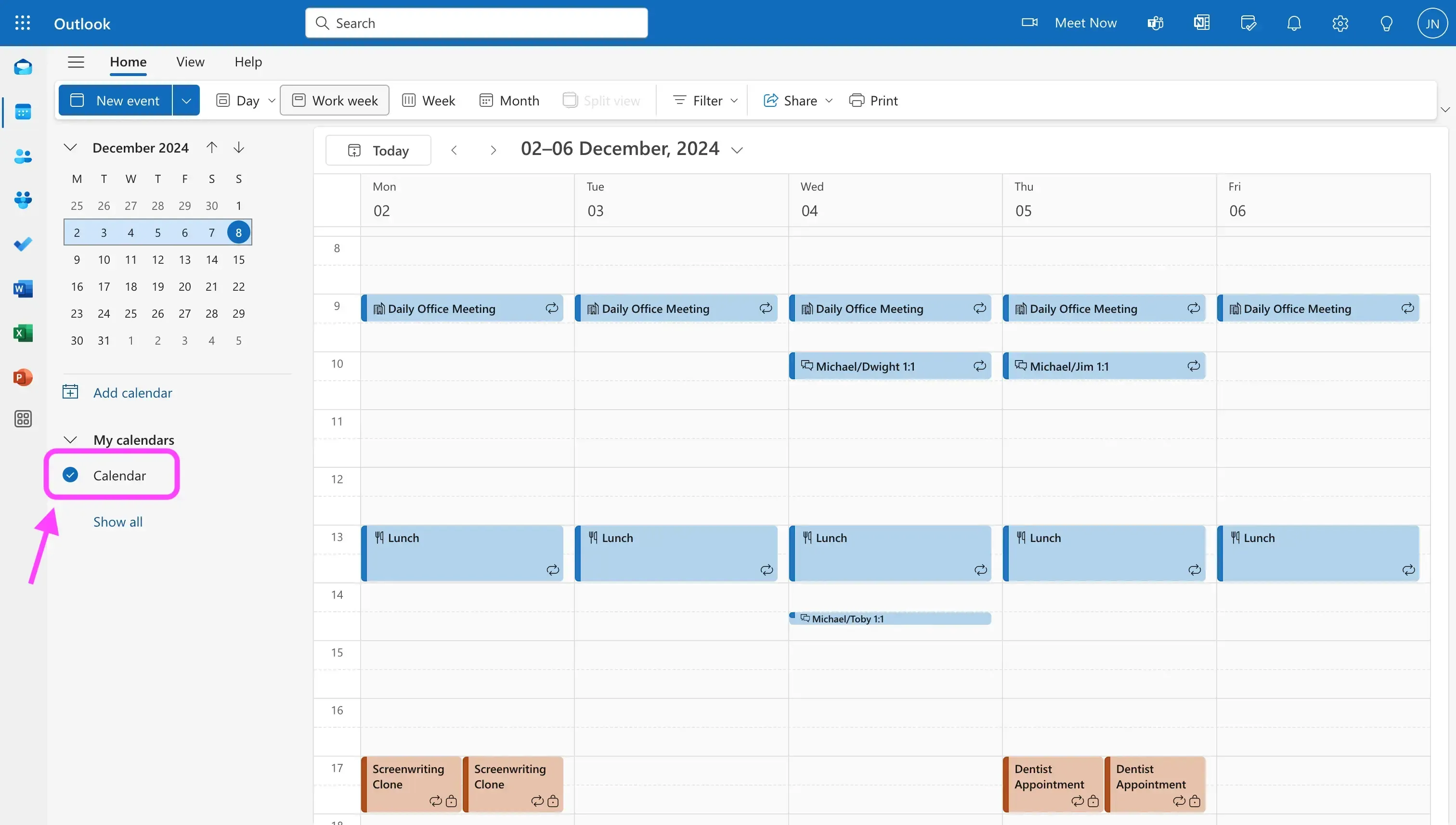Open notifications bell icon

pyautogui.click(x=1294, y=23)
